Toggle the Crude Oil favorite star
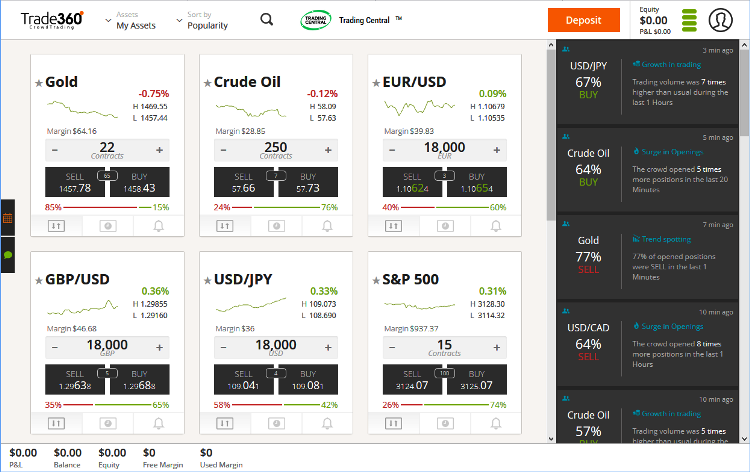The width and height of the screenshot is (750, 472). pyautogui.click(x=207, y=83)
